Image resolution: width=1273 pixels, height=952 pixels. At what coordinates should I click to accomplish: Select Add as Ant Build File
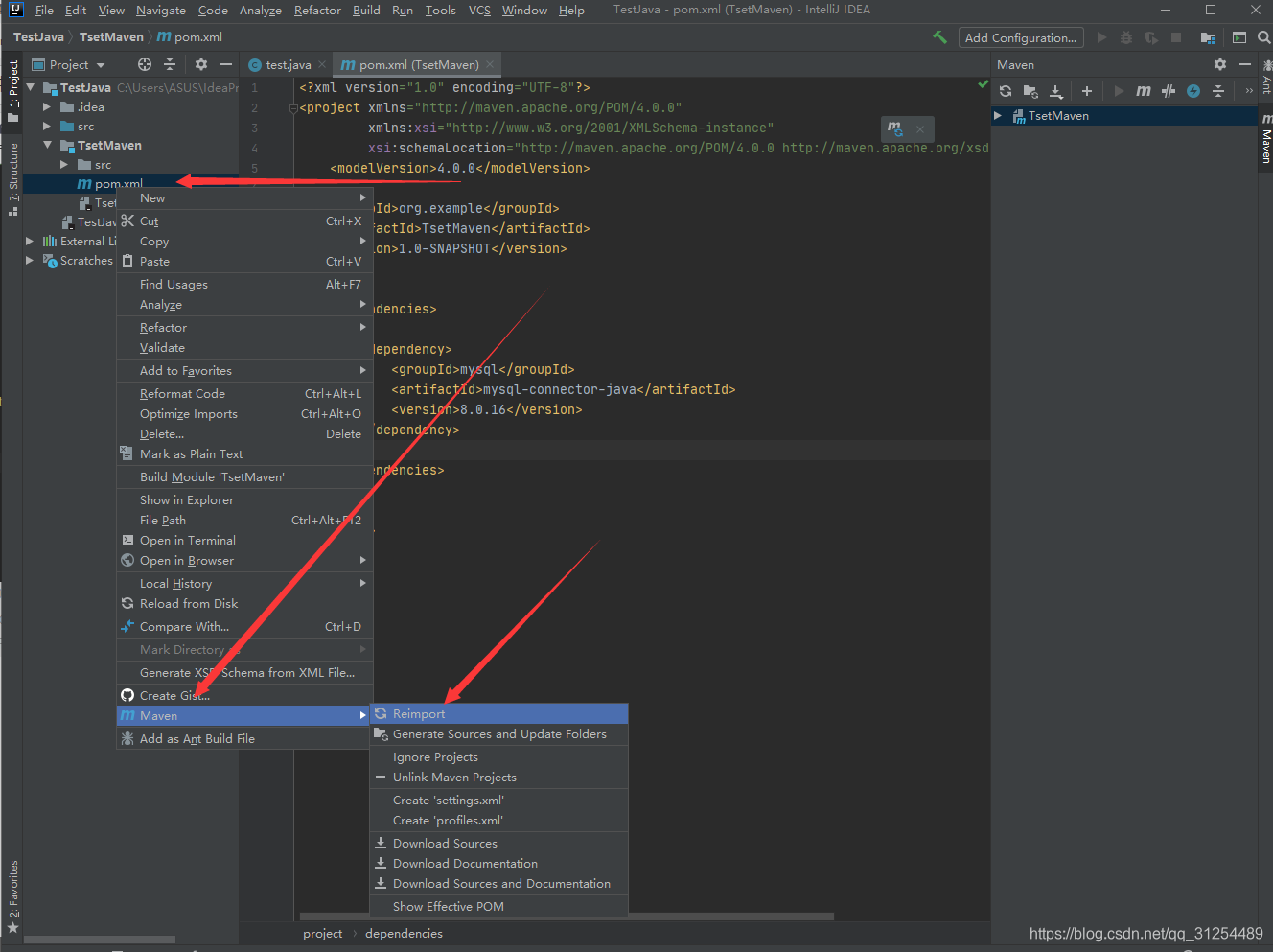(244, 738)
